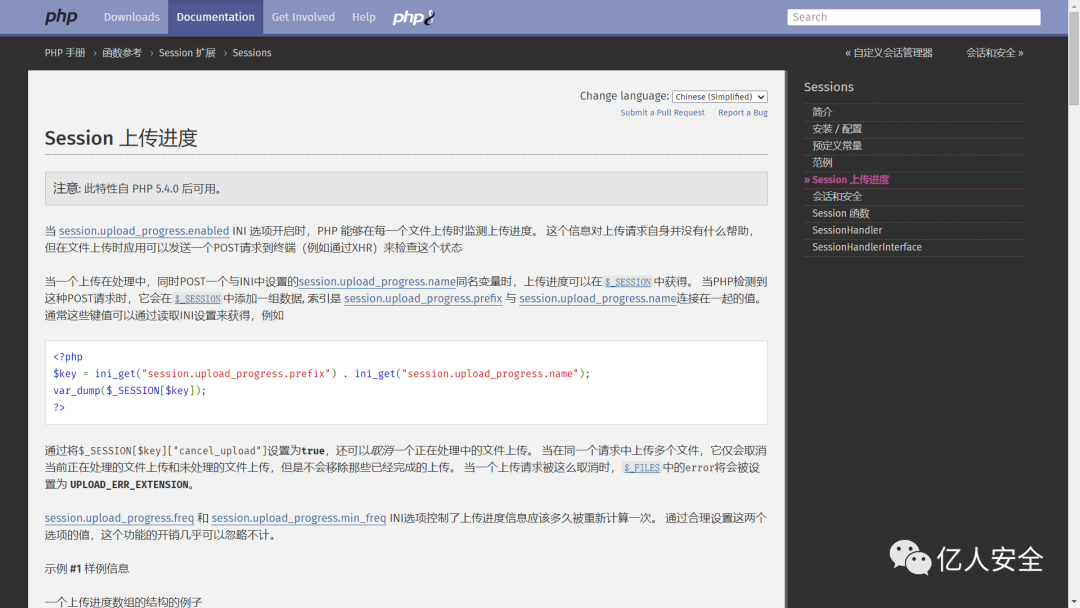The width and height of the screenshot is (1080, 608).
Task: Click 示例 #1 样例信息 heading
Action: [x=87, y=569]
